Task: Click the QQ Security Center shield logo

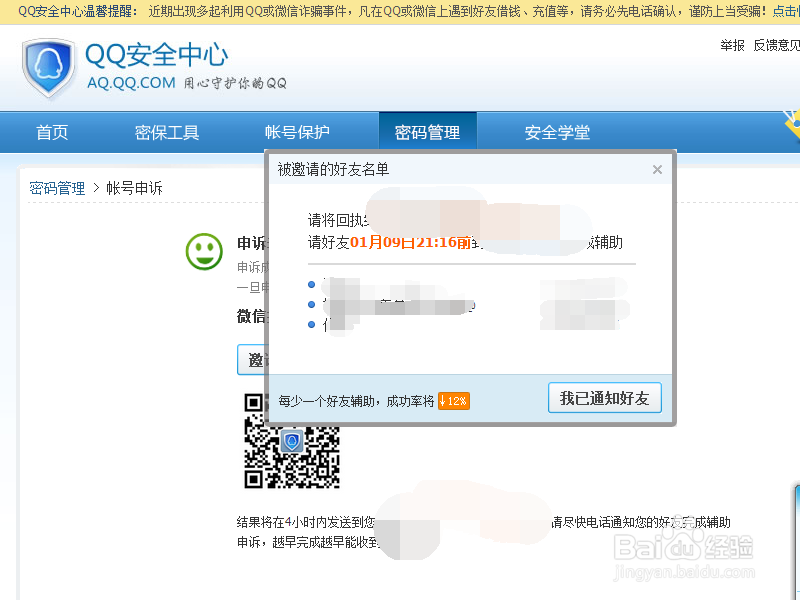Action: pos(48,68)
